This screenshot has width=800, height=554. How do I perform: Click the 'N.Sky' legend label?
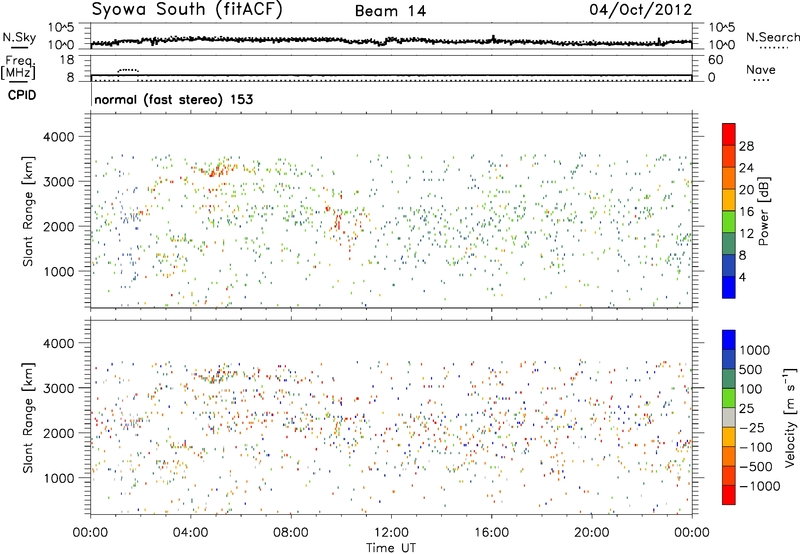(19, 37)
